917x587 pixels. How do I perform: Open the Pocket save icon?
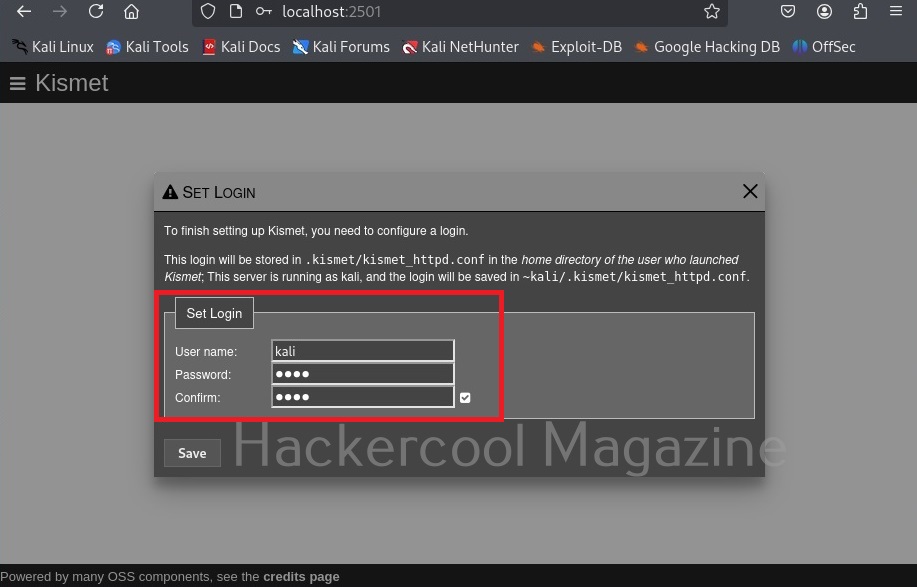(788, 11)
